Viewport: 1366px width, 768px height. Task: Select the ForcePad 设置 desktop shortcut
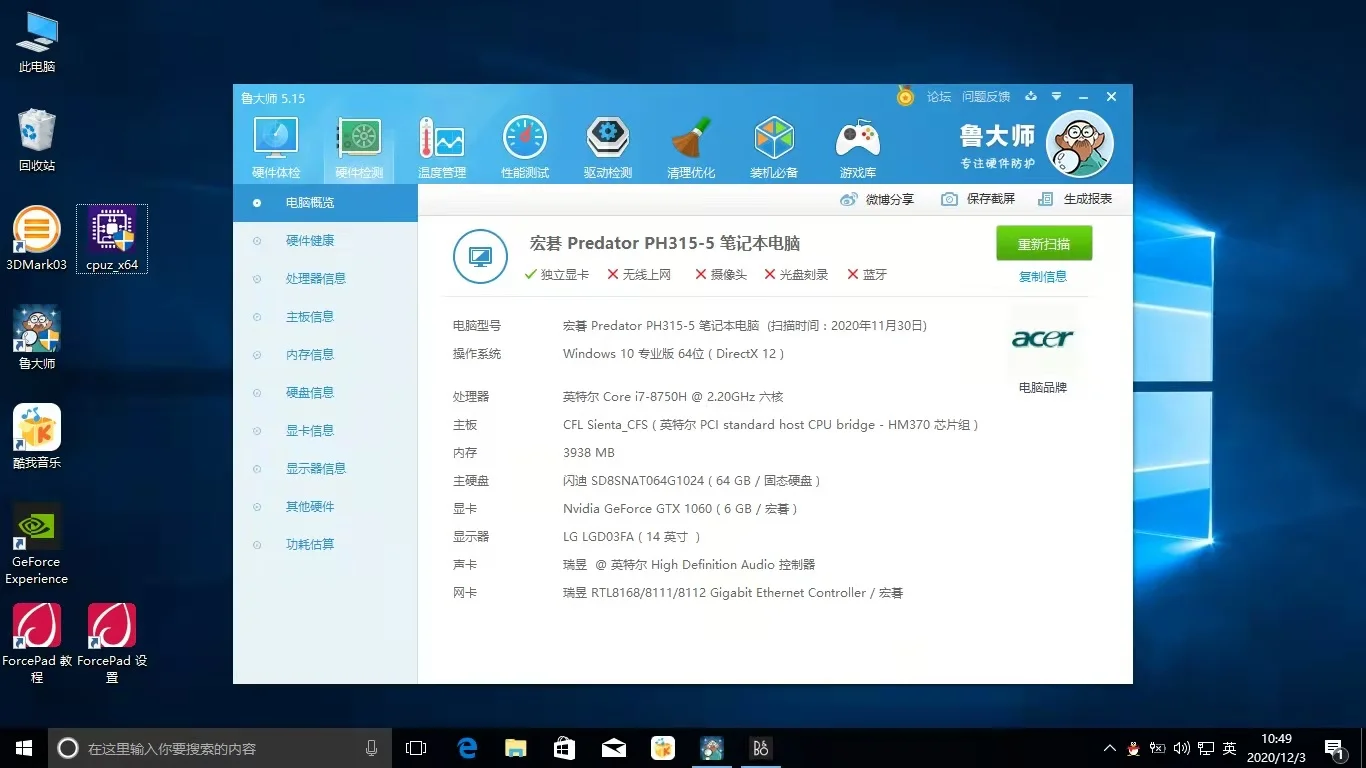112,643
